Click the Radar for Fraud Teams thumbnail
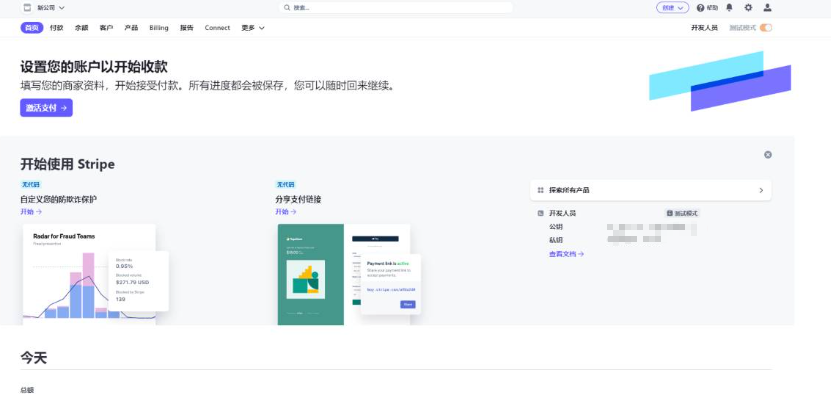The image size is (831, 405). tap(89, 273)
